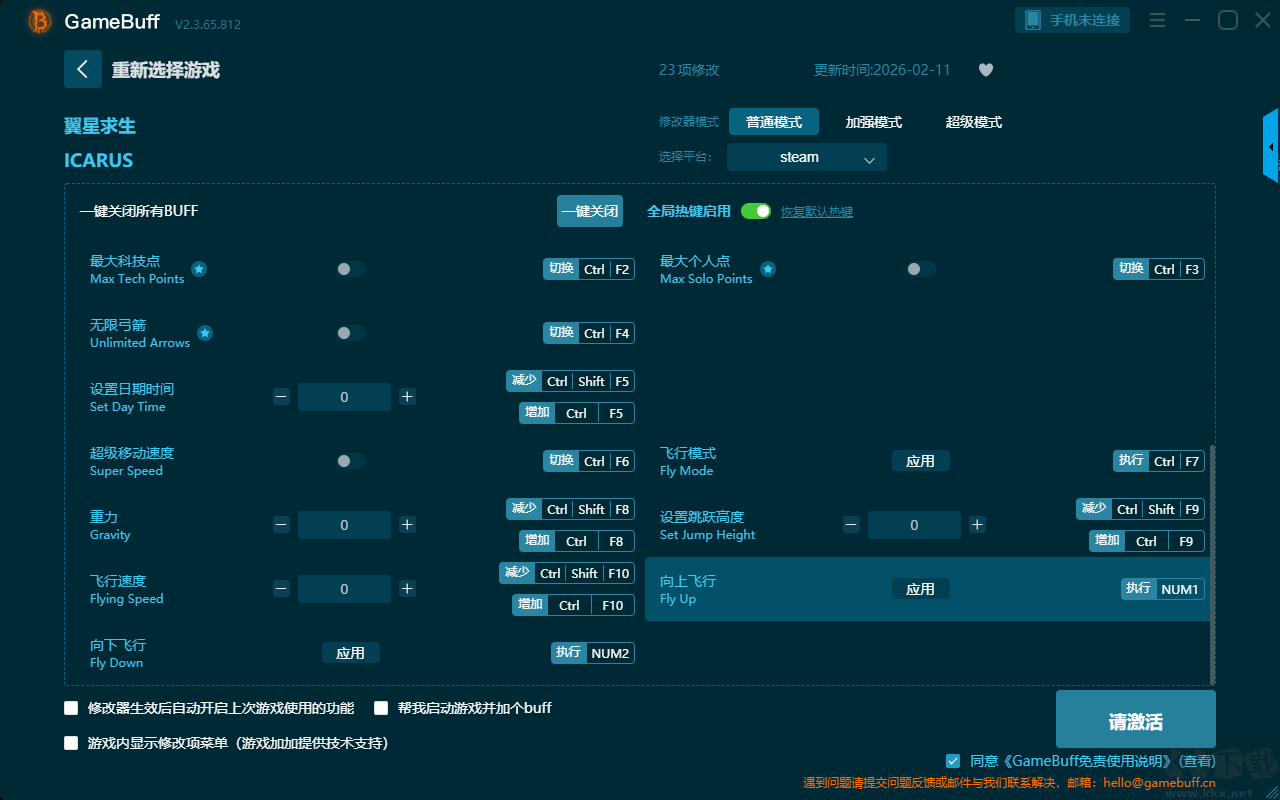
Task: Switch to 超级模式 mode tab
Action: click(974, 122)
